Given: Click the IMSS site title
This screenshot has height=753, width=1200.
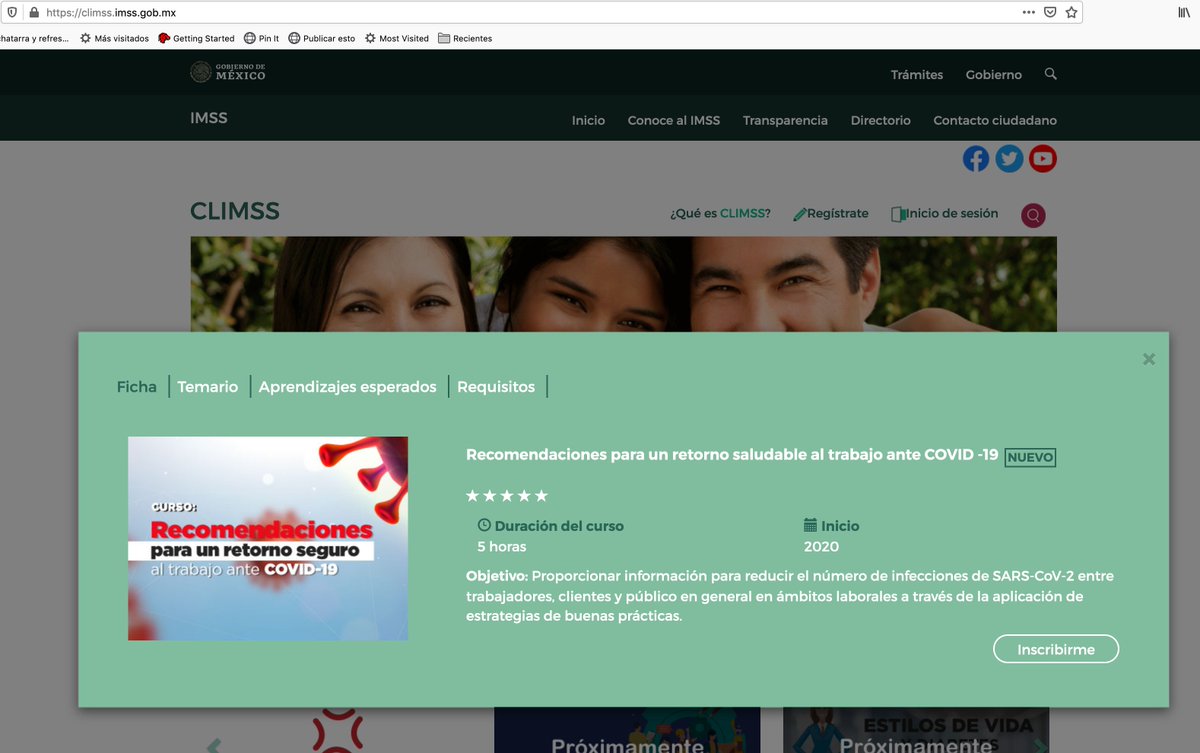Looking at the screenshot, I should click(x=209, y=118).
